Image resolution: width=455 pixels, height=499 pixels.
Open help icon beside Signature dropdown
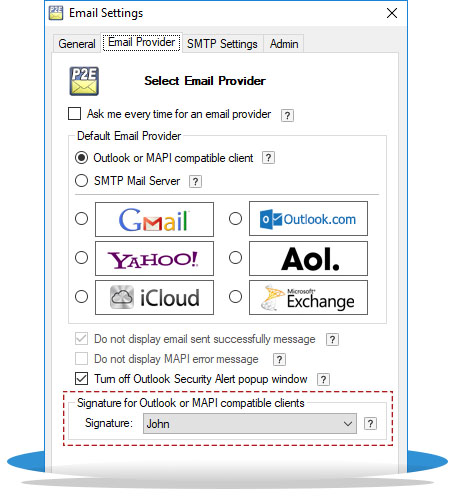tap(370, 424)
